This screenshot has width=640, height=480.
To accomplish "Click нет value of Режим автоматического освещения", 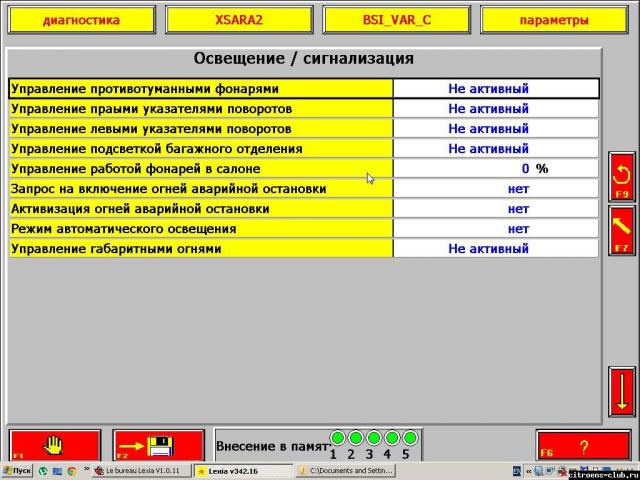I will point(518,229).
